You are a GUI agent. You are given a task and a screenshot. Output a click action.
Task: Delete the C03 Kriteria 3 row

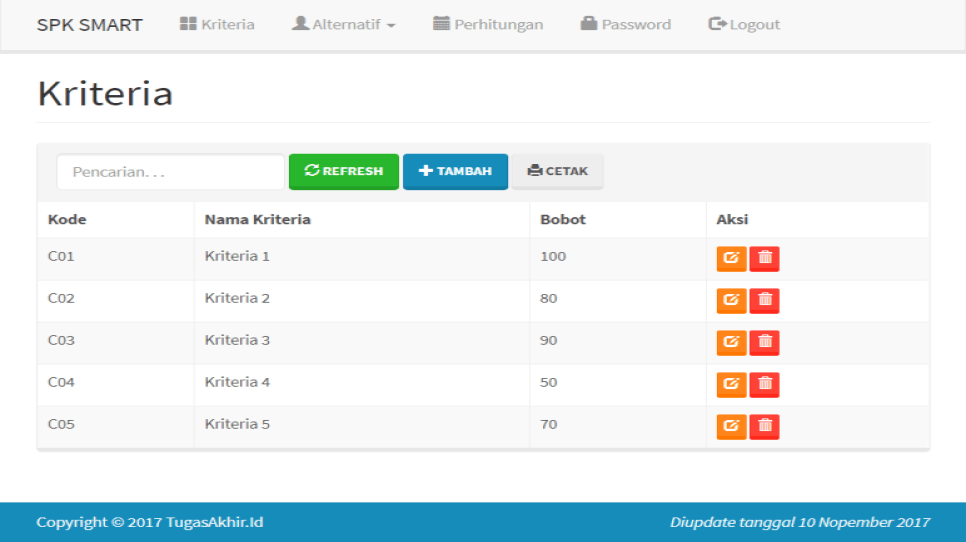(765, 342)
